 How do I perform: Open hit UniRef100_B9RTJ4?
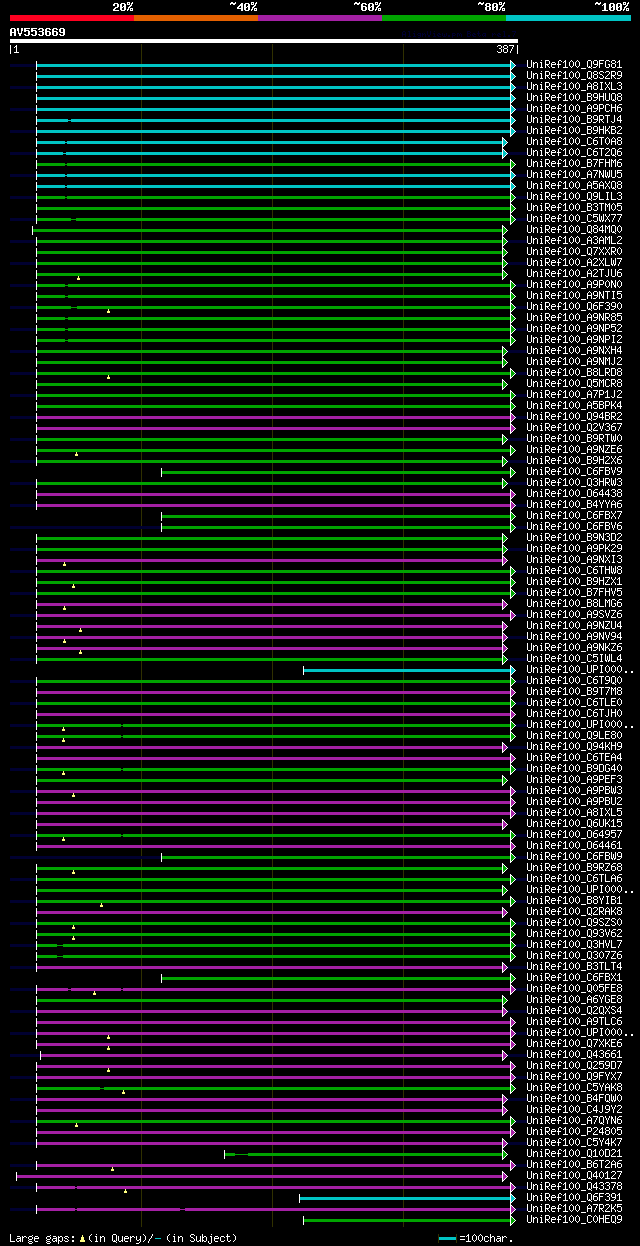coord(575,120)
